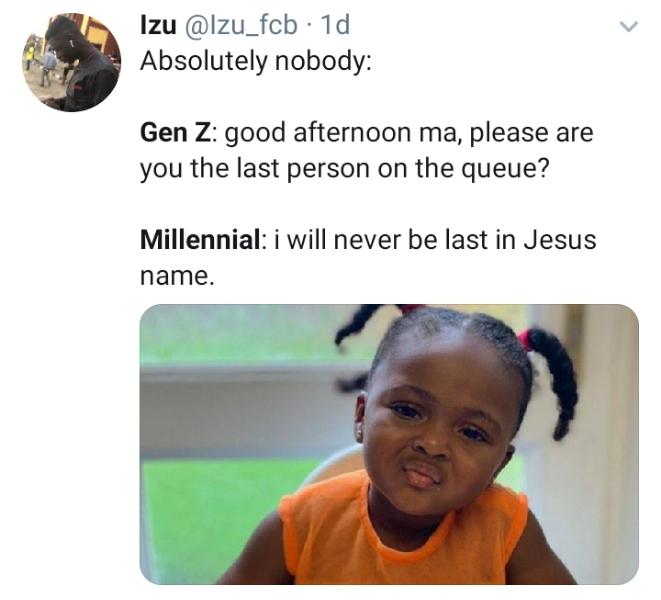This screenshot has height=600, width=661.
Task: Click the bold 'Millennial' label
Action: pos(200,241)
